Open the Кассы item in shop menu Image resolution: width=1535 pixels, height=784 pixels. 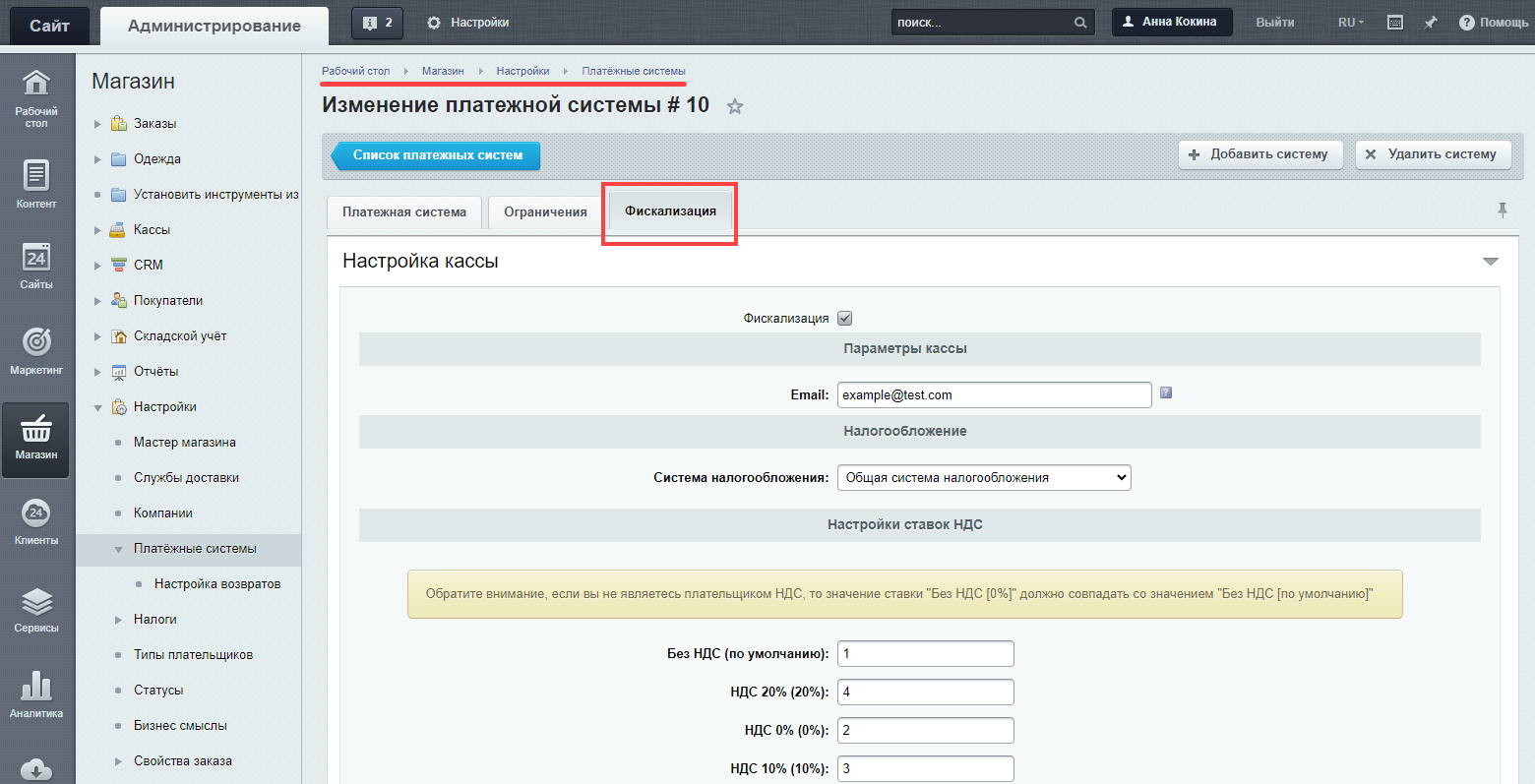coord(152,230)
